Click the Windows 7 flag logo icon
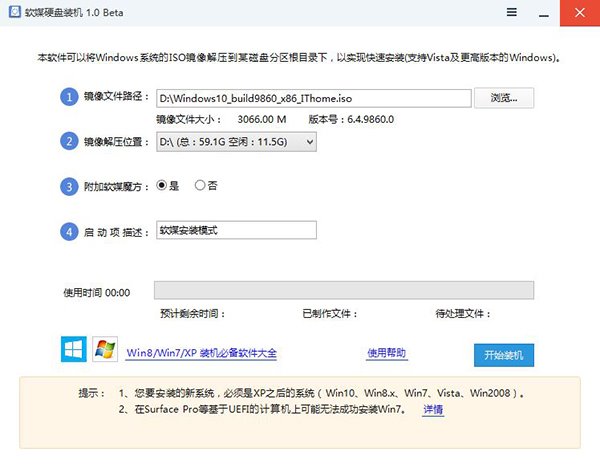 [x=105, y=349]
